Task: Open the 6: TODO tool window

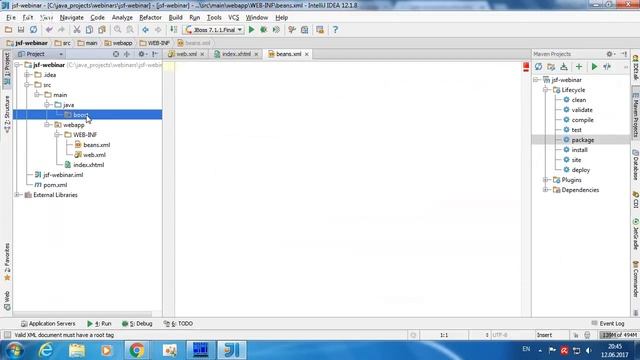Action: (178, 323)
